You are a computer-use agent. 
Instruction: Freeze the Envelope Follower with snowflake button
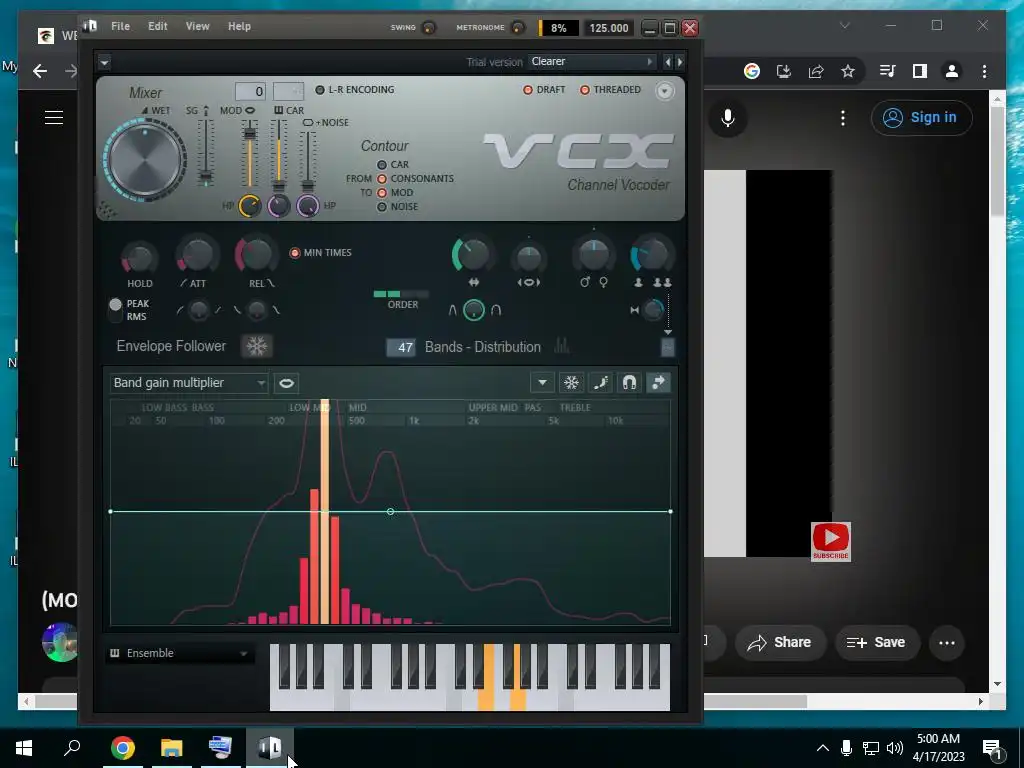click(256, 346)
